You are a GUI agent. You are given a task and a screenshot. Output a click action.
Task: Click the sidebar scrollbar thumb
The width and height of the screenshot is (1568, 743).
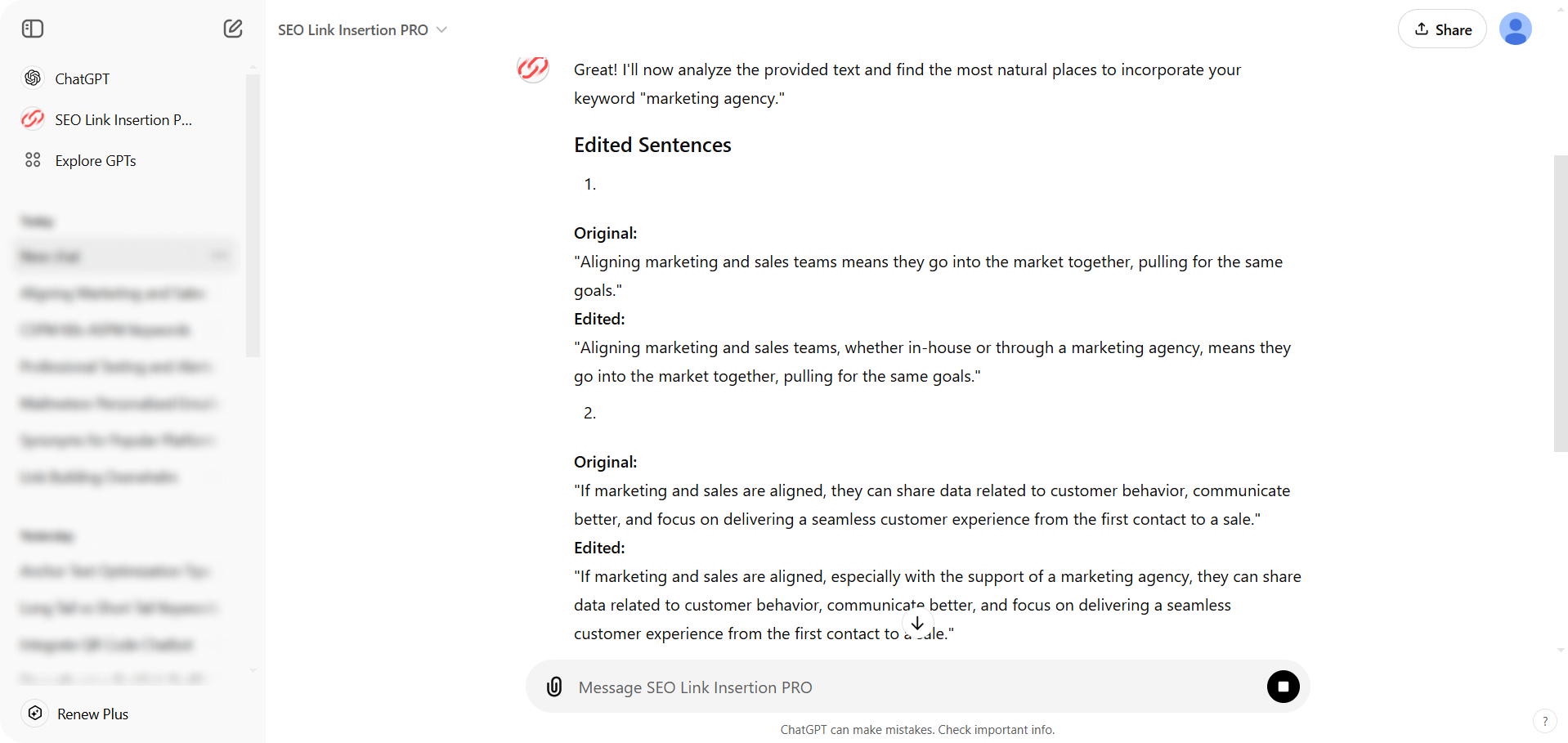tap(253, 216)
